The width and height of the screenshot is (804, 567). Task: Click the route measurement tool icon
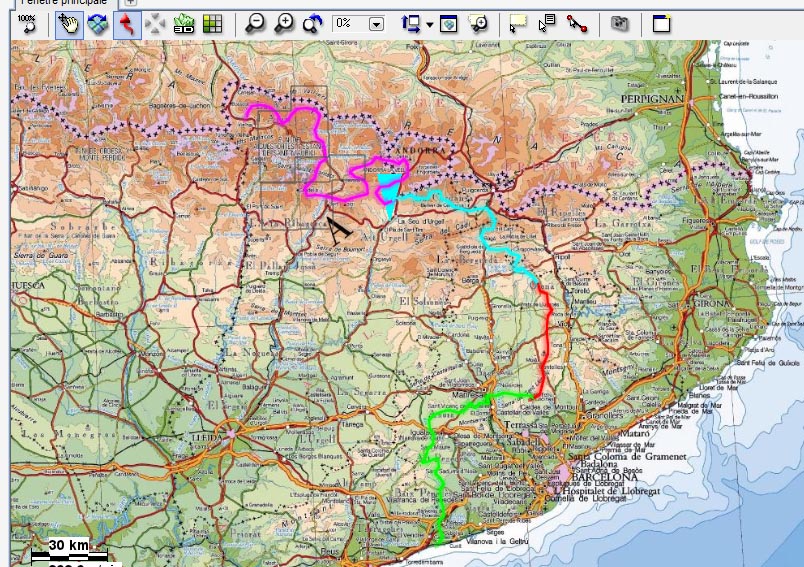[577, 24]
